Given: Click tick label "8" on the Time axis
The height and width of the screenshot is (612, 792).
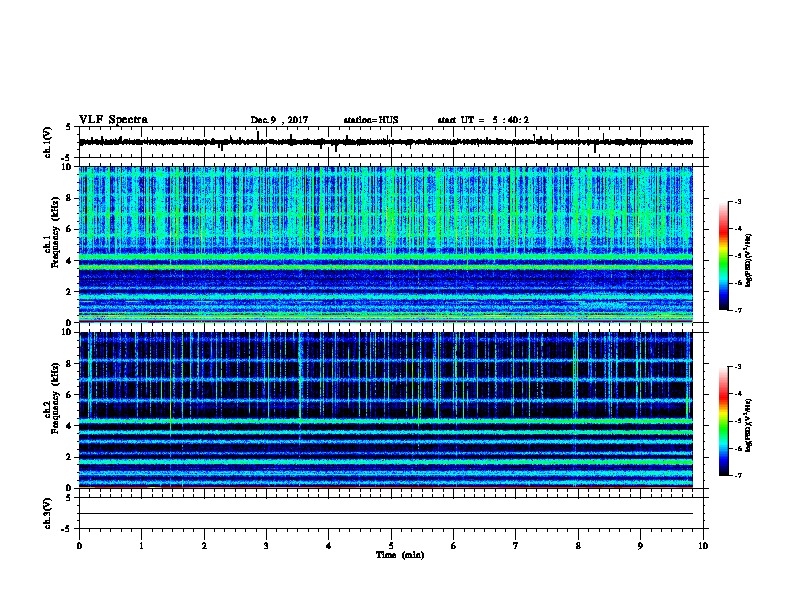Looking at the screenshot, I should click(x=578, y=546).
